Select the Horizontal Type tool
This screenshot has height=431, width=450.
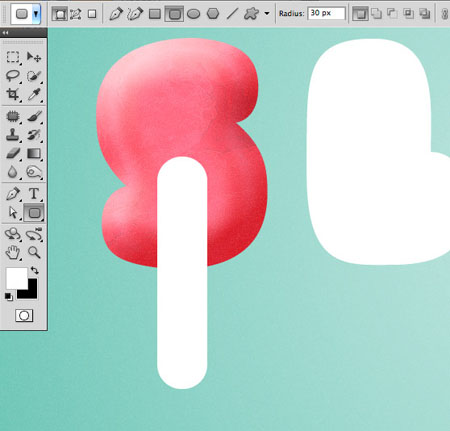(34, 193)
